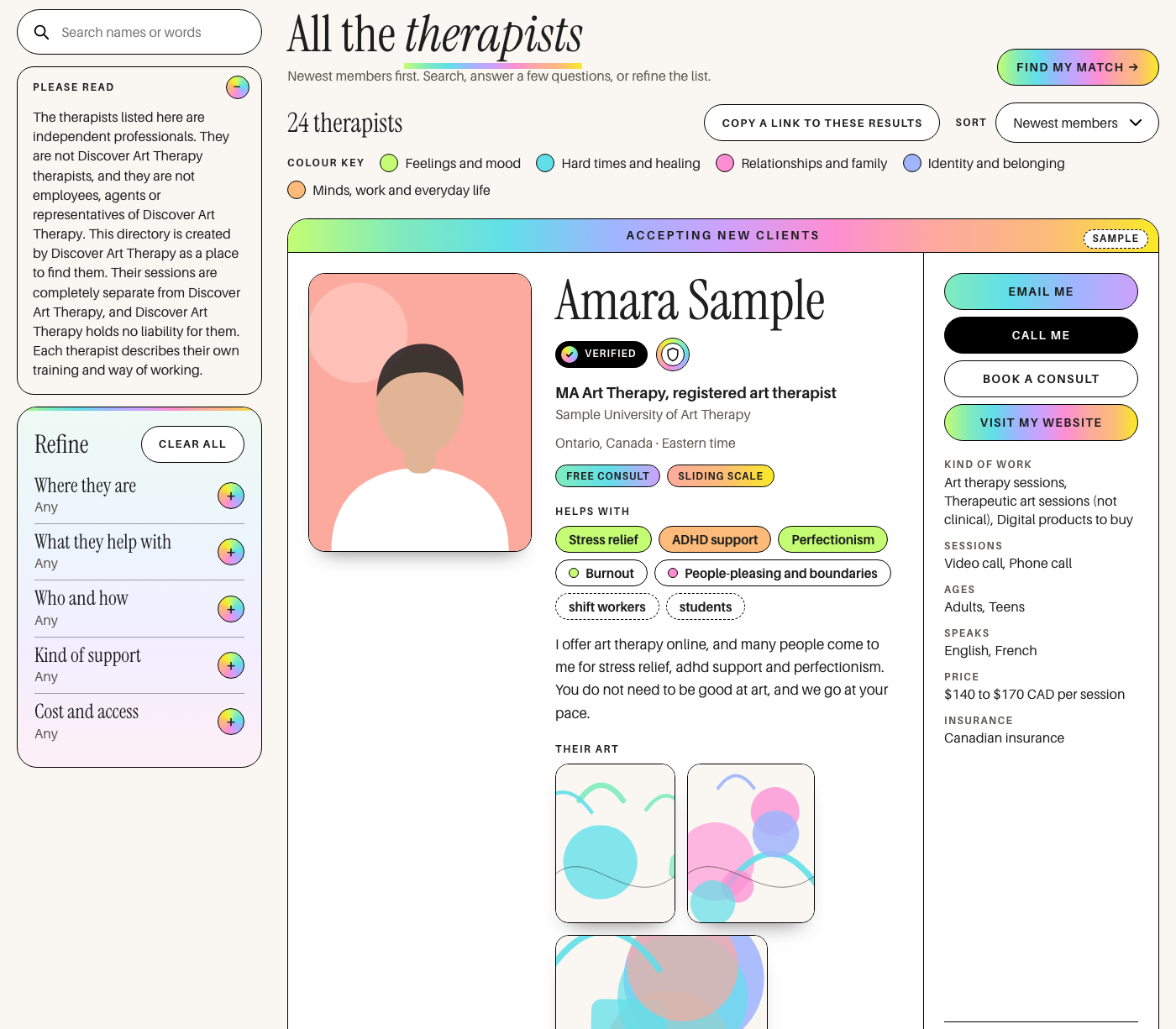The height and width of the screenshot is (1029, 1176).
Task: Click the Minds, work and everyday life dot
Action: tap(297, 190)
